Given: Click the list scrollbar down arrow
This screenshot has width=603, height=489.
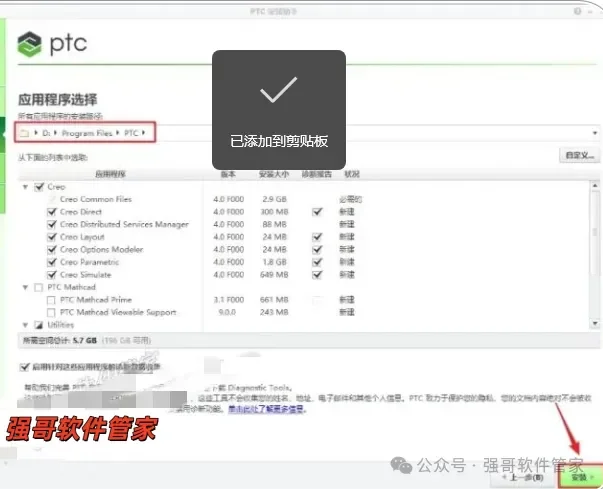Looking at the screenshot, I should pos(595,324).
